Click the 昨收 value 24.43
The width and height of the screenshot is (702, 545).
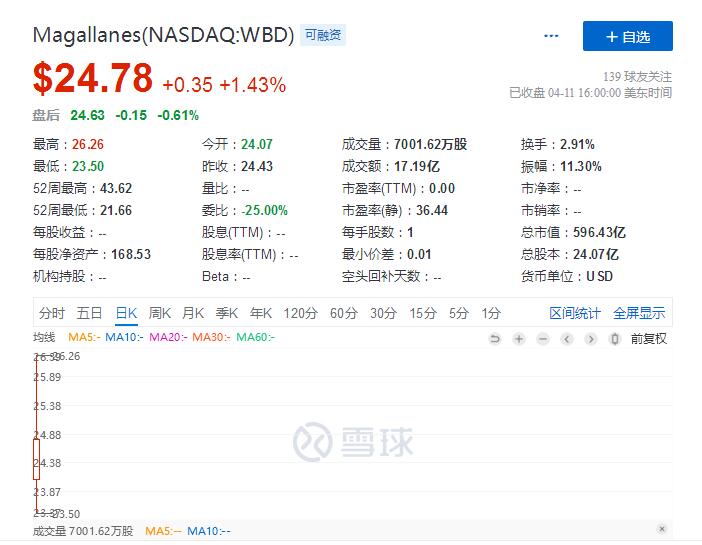tap(257, 166)
